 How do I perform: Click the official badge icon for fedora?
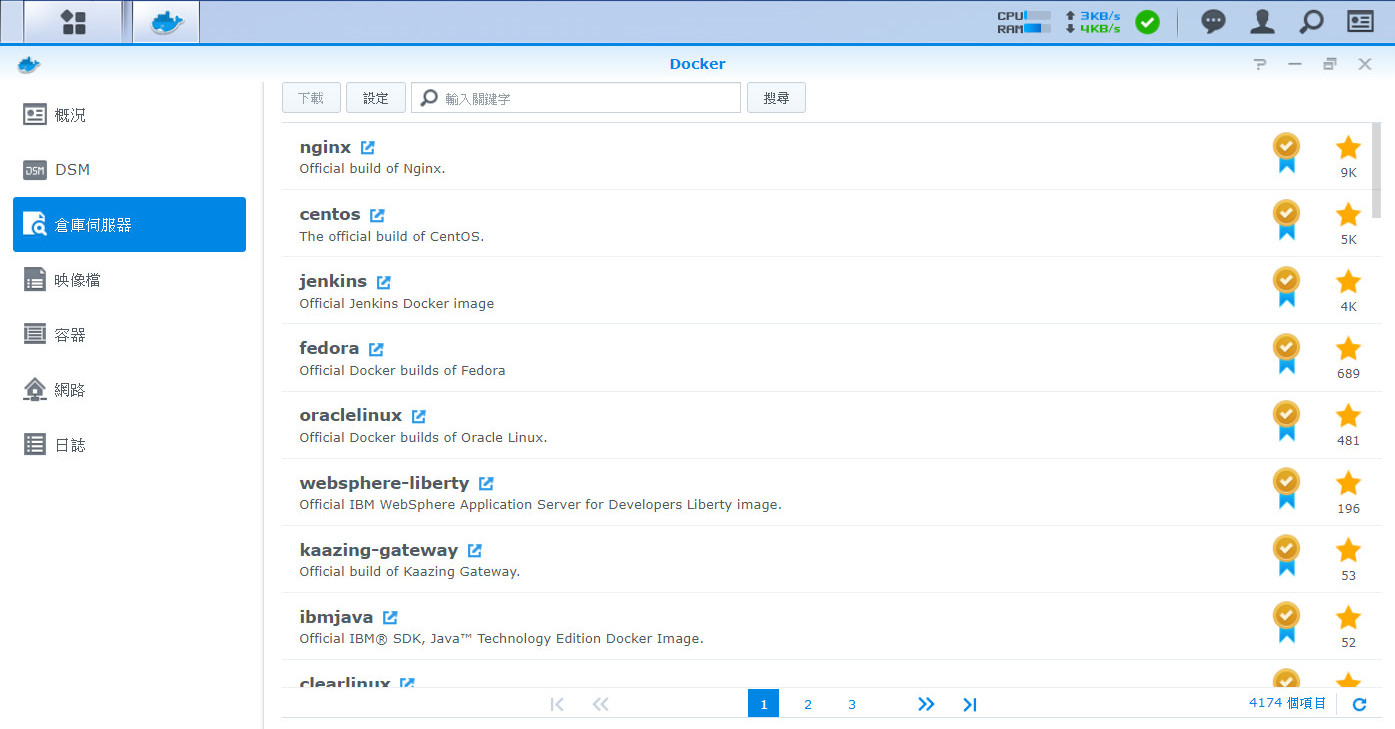[x=1286, y=354]
